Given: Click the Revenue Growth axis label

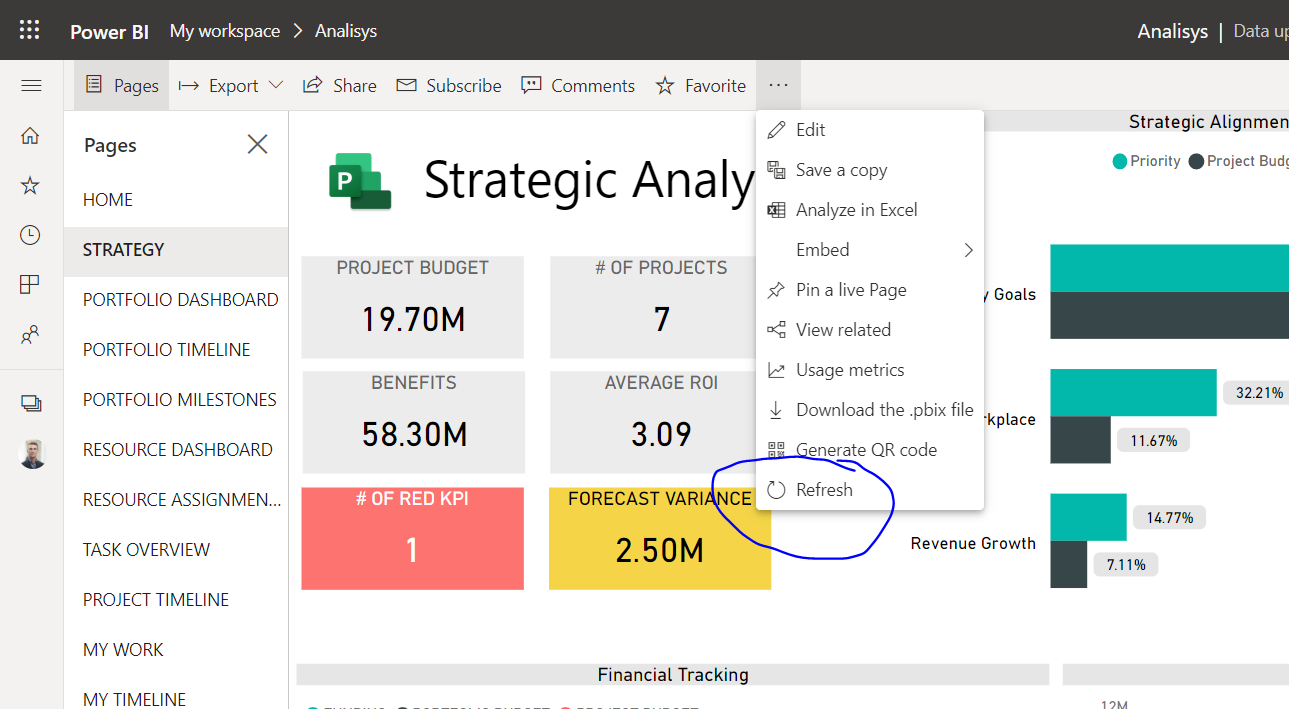Looking at the screenshot, I should click(973, 543).
